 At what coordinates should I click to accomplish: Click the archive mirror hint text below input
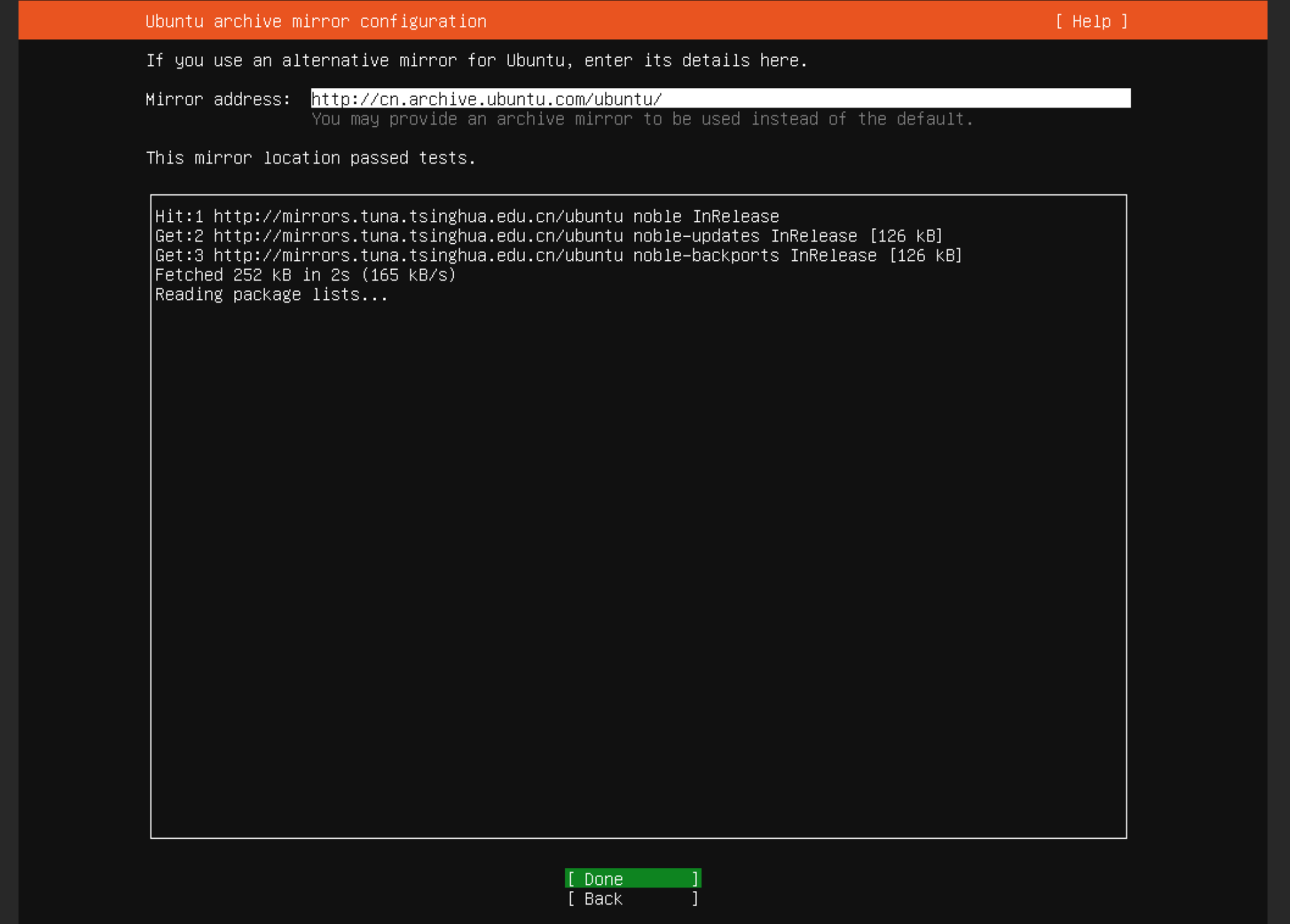pyautogui.click(x=641, y=119)
